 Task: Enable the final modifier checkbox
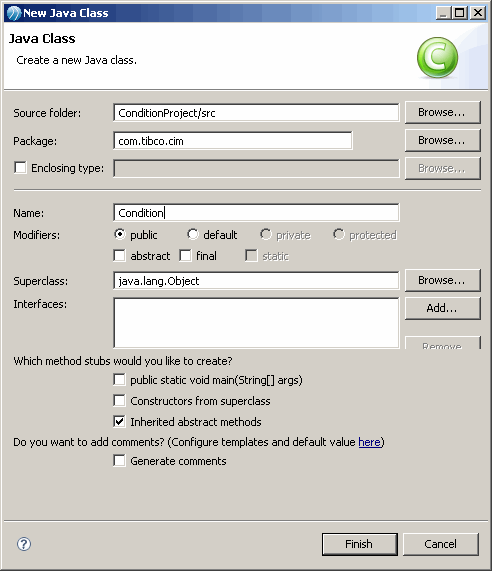coord(185,255)
